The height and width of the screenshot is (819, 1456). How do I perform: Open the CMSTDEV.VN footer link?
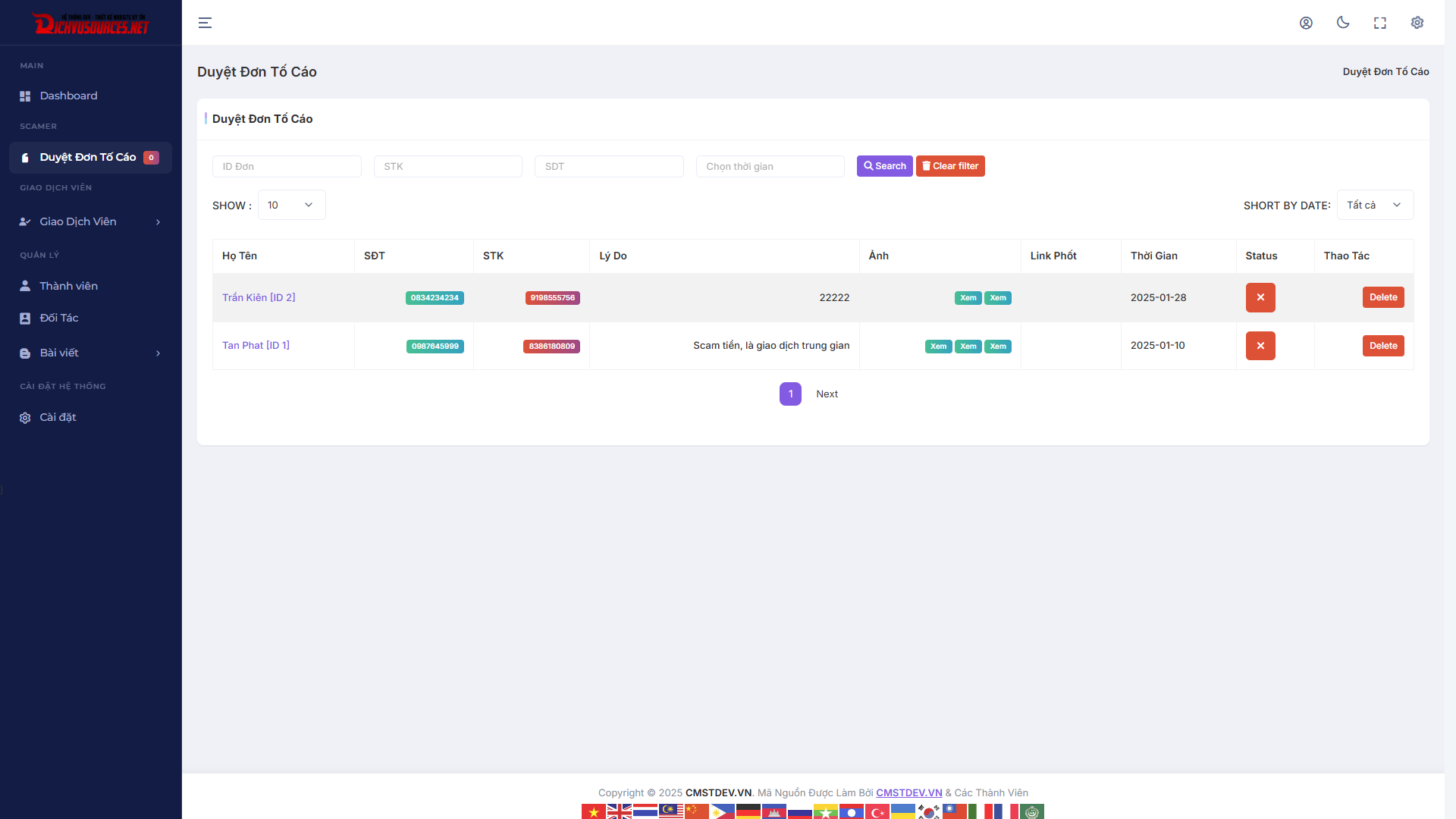[908, 792]
